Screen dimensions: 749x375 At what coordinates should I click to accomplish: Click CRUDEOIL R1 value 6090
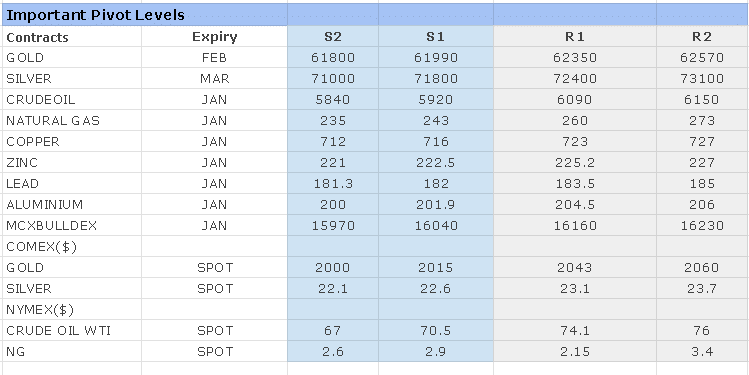575,100
